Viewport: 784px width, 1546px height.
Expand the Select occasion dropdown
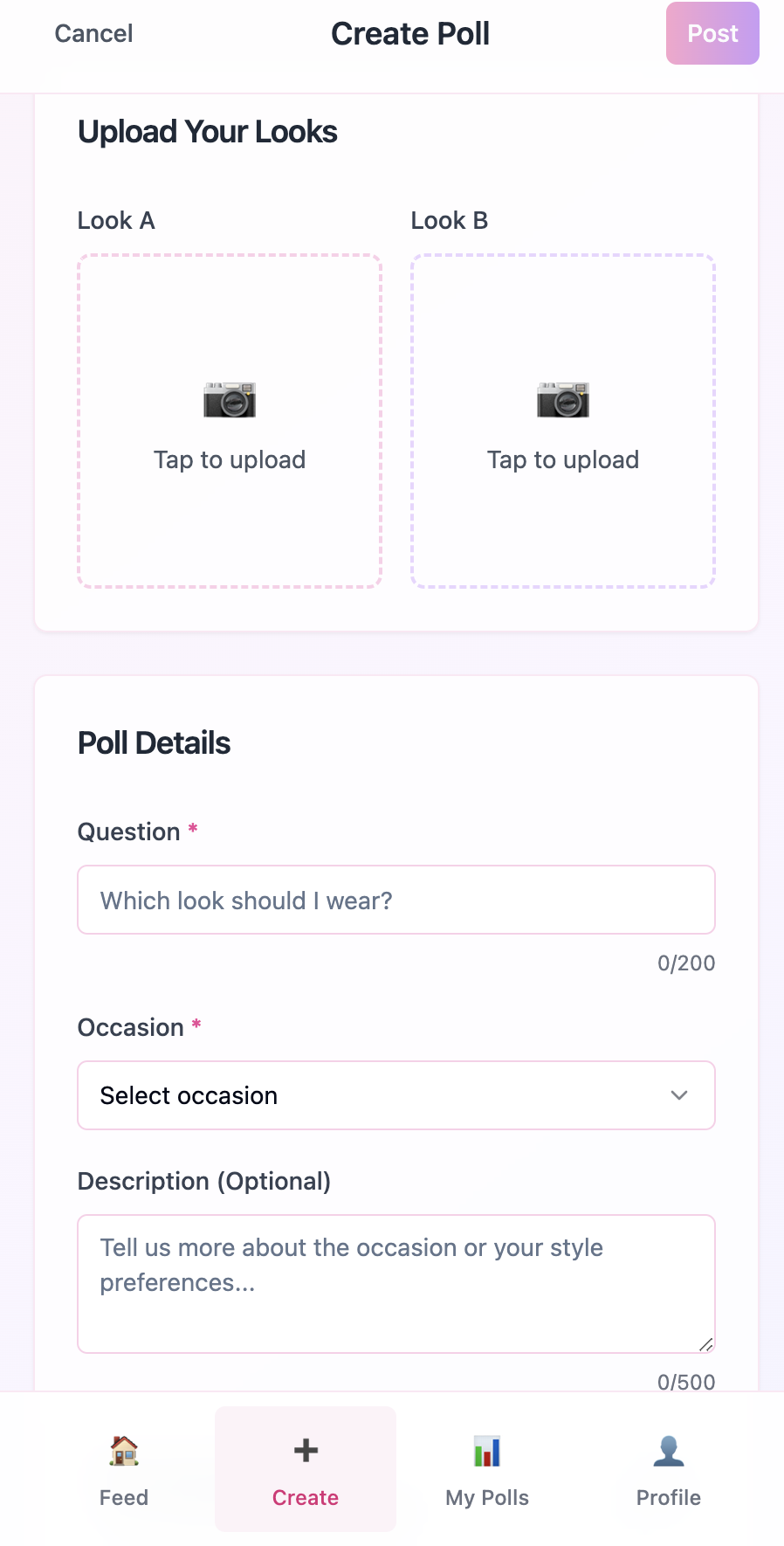tap(396, 1095)
